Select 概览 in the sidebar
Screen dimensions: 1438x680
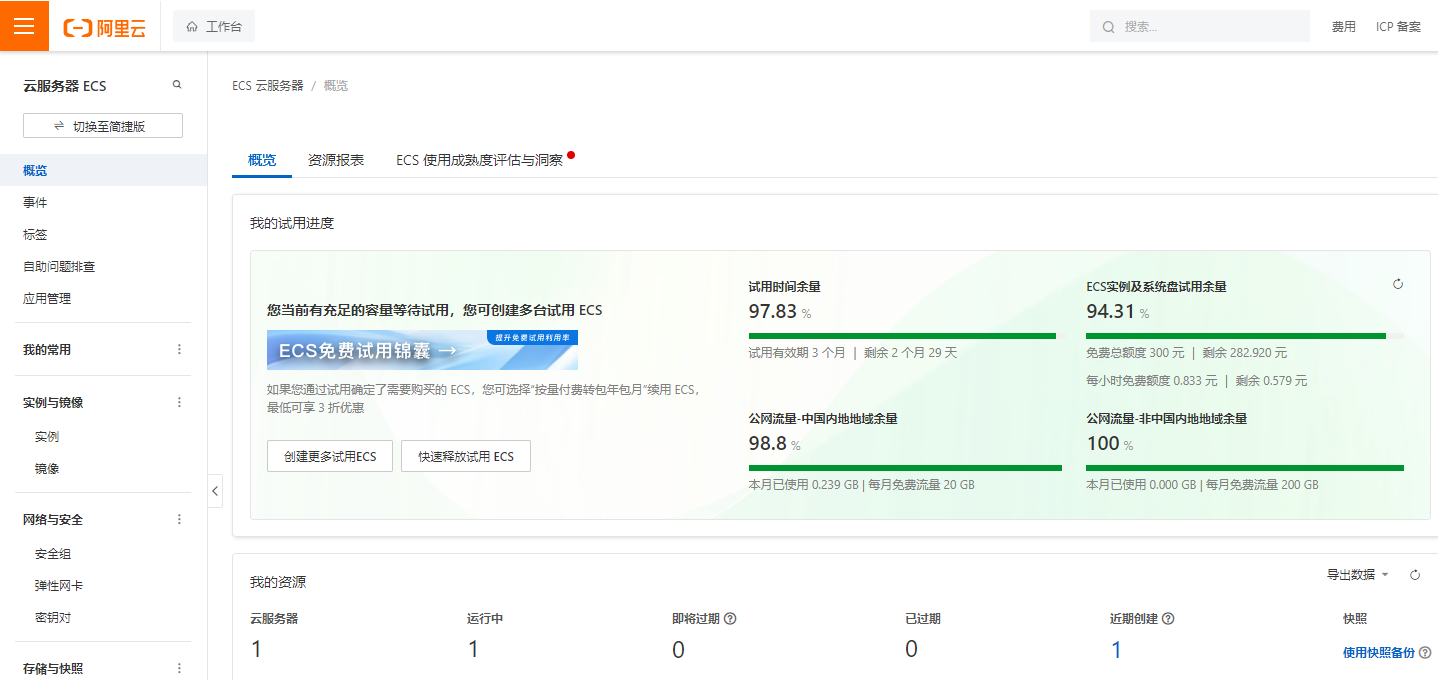click(x=104, y=171)
